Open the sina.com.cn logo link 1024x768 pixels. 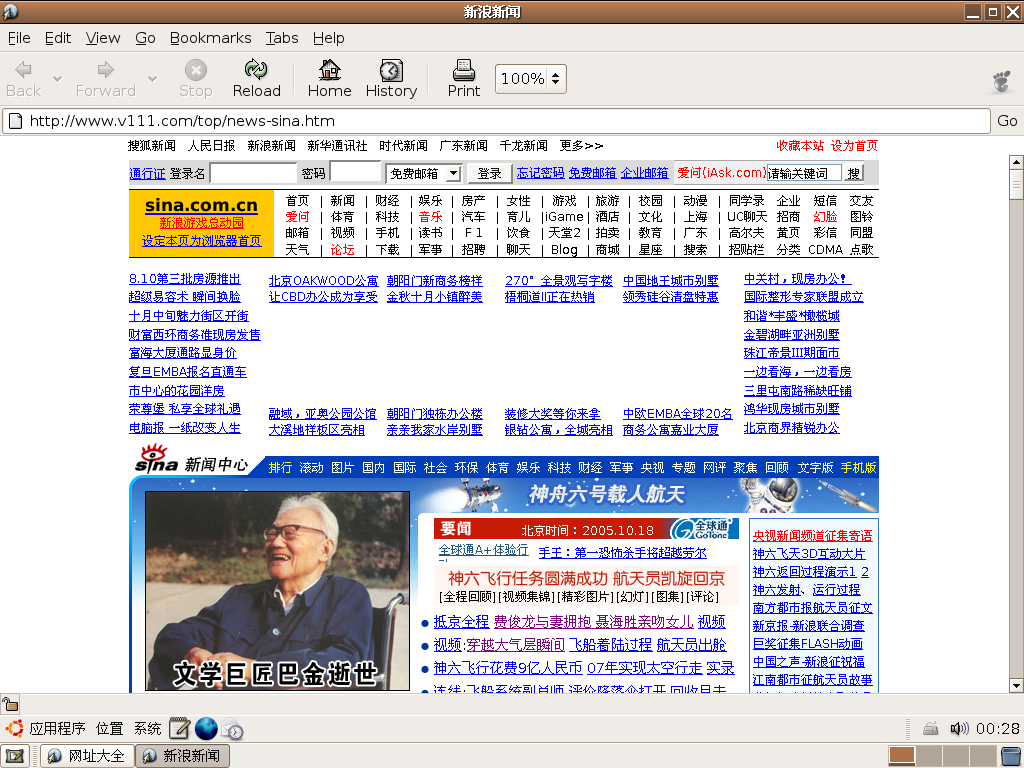[201, 205]
